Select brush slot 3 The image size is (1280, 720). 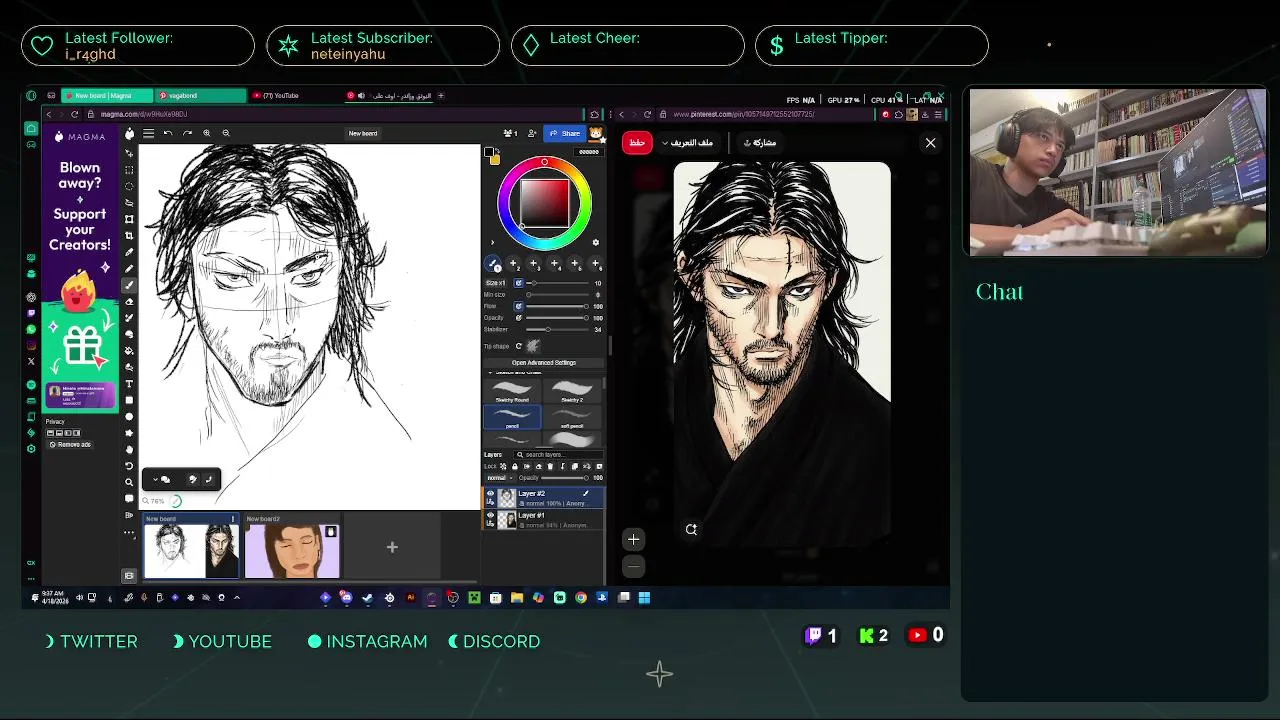[533, 263]
